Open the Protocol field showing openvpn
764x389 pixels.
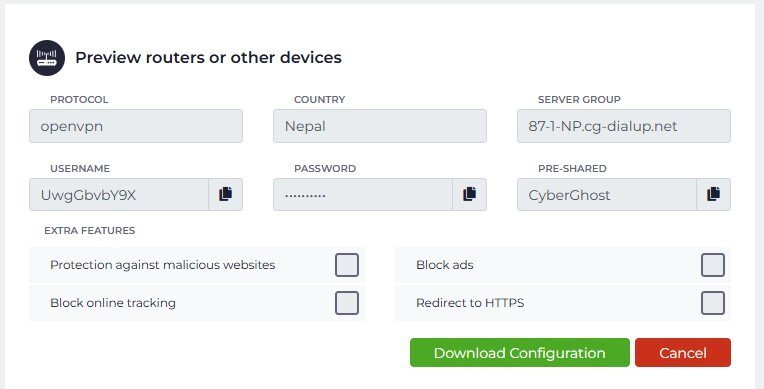click(x=136, y=126)
